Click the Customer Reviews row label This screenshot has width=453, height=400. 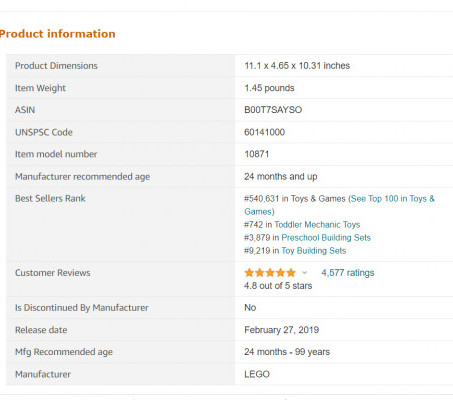click(53, 273)
